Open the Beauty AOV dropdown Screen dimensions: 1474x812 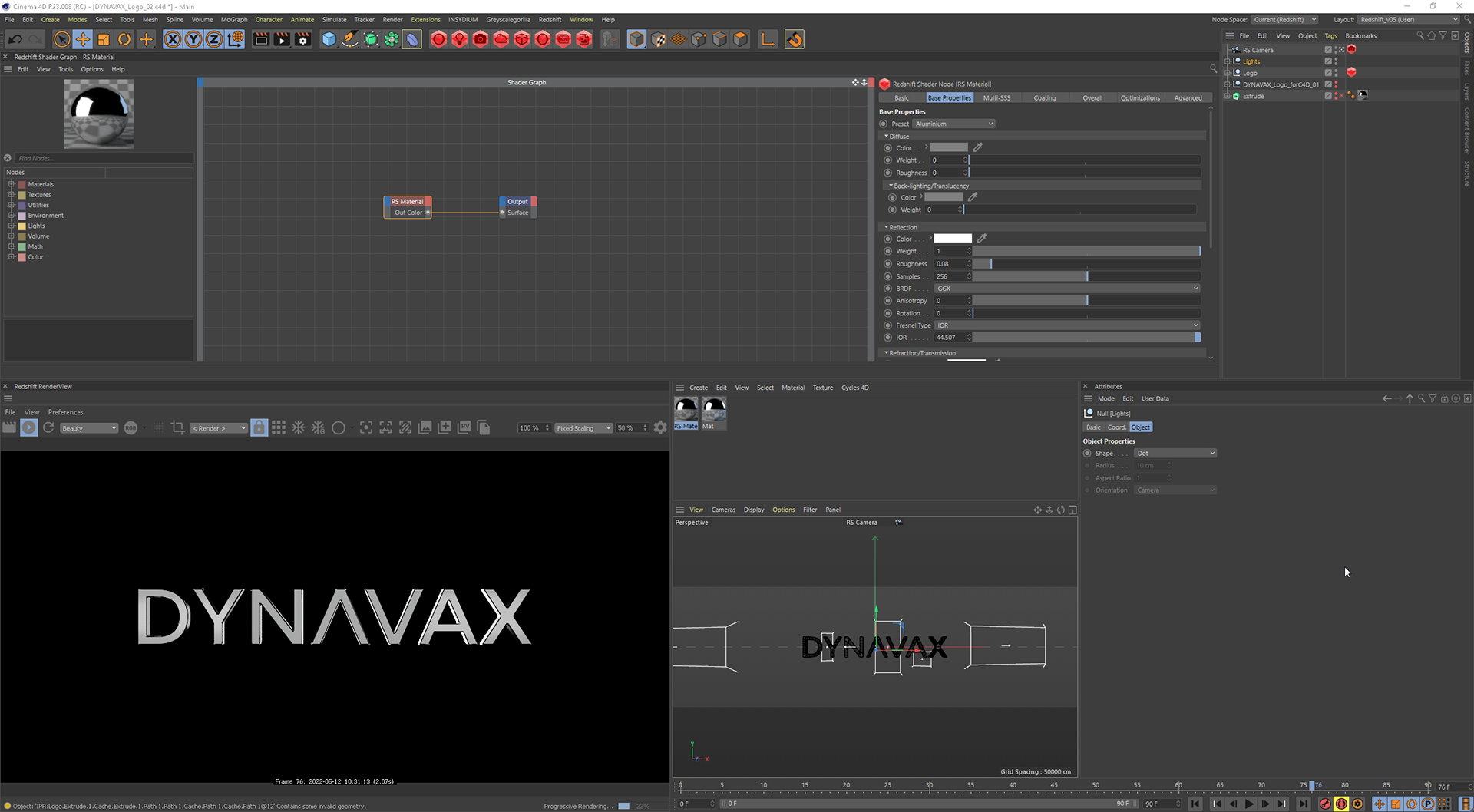[x=88, y=428]
